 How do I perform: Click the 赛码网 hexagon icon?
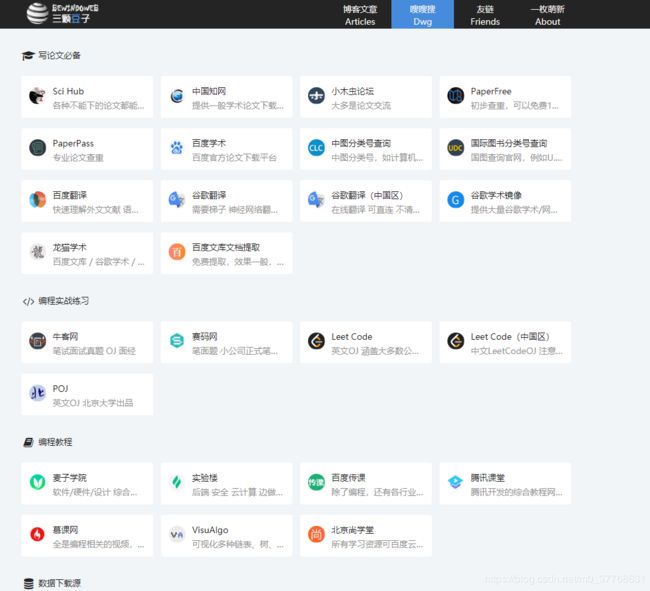pos(177,341)
